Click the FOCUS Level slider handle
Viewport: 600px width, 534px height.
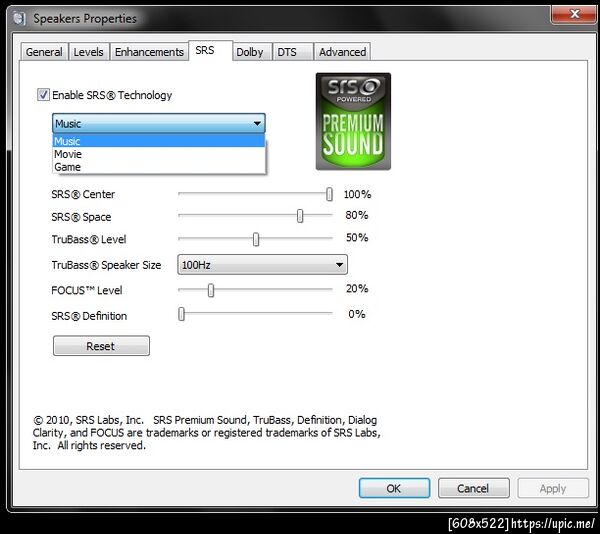[x=211, y=290]
